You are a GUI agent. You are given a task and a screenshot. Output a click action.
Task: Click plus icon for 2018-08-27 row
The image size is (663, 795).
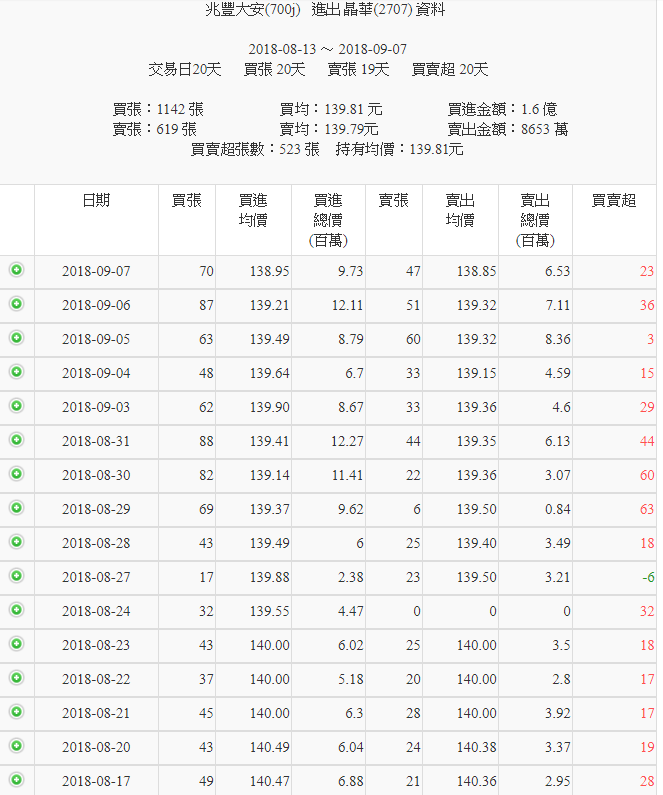[16, 576]
